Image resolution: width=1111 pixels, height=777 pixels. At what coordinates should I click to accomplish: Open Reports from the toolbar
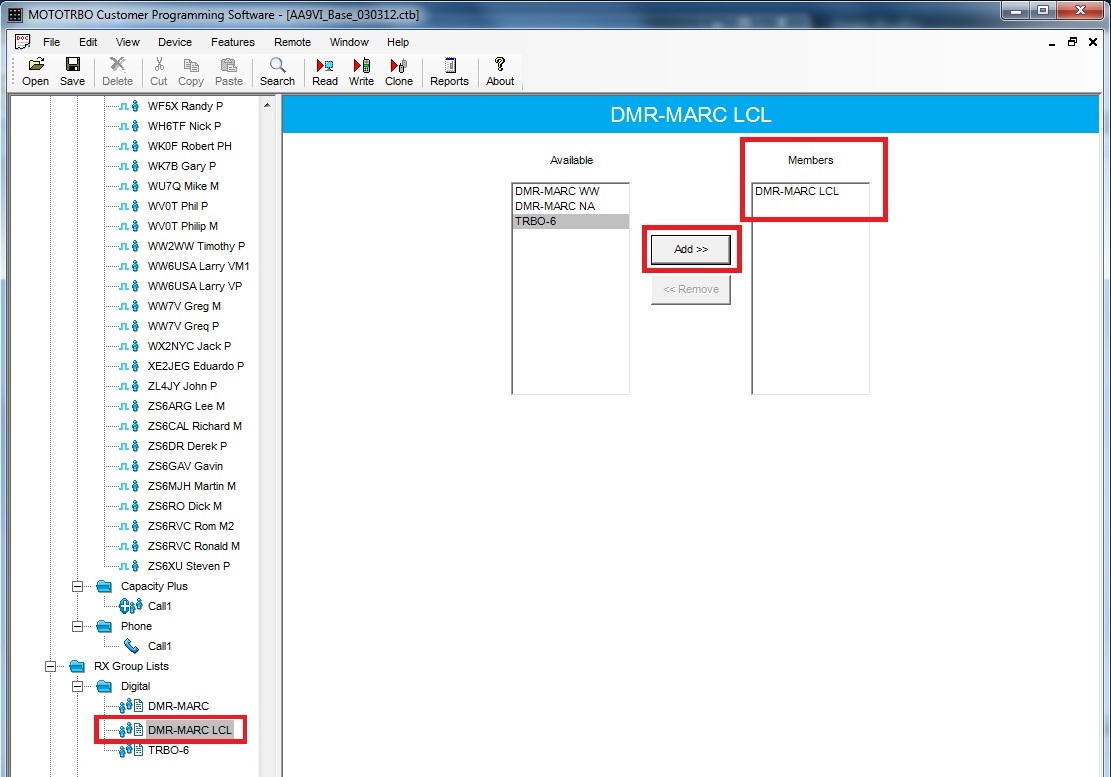[449, 65]
